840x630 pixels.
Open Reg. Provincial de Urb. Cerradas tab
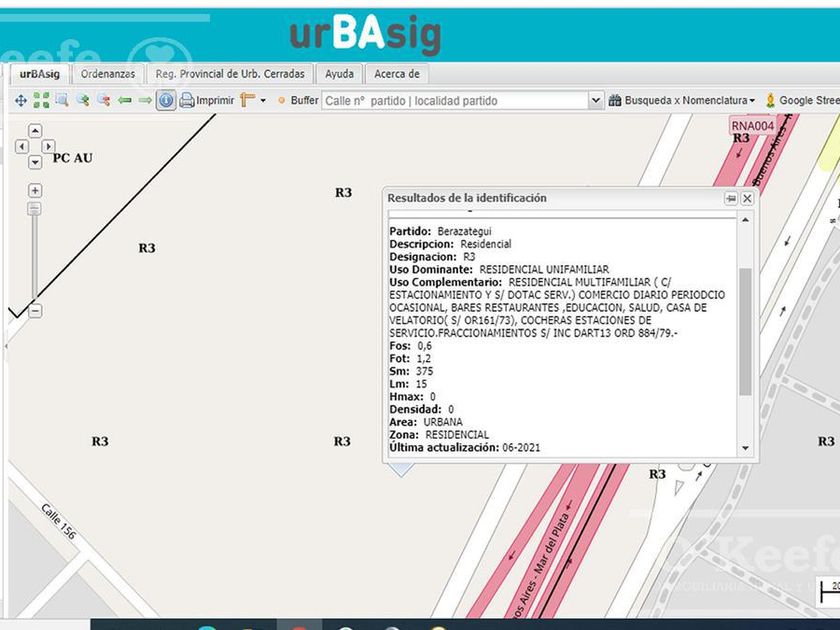point(230,74)
